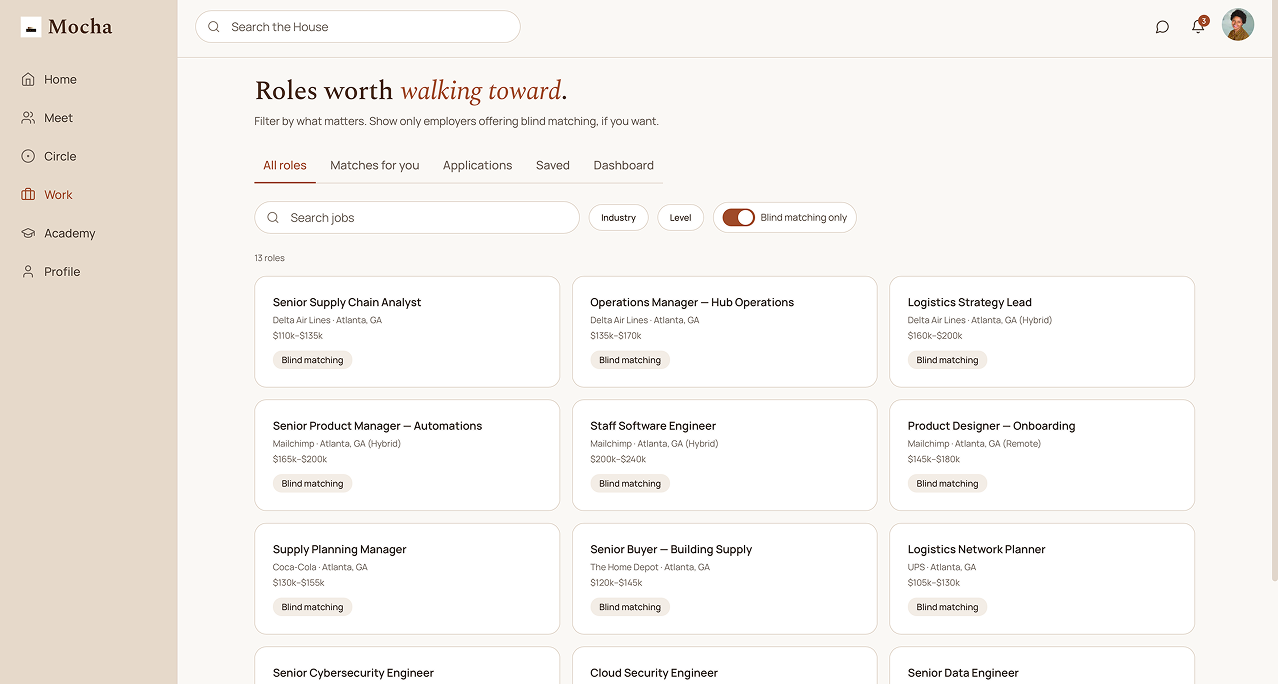Open messages chat bubble icon
Image resolution: width=1278 pixels, height=684 pixels.
1162,27
